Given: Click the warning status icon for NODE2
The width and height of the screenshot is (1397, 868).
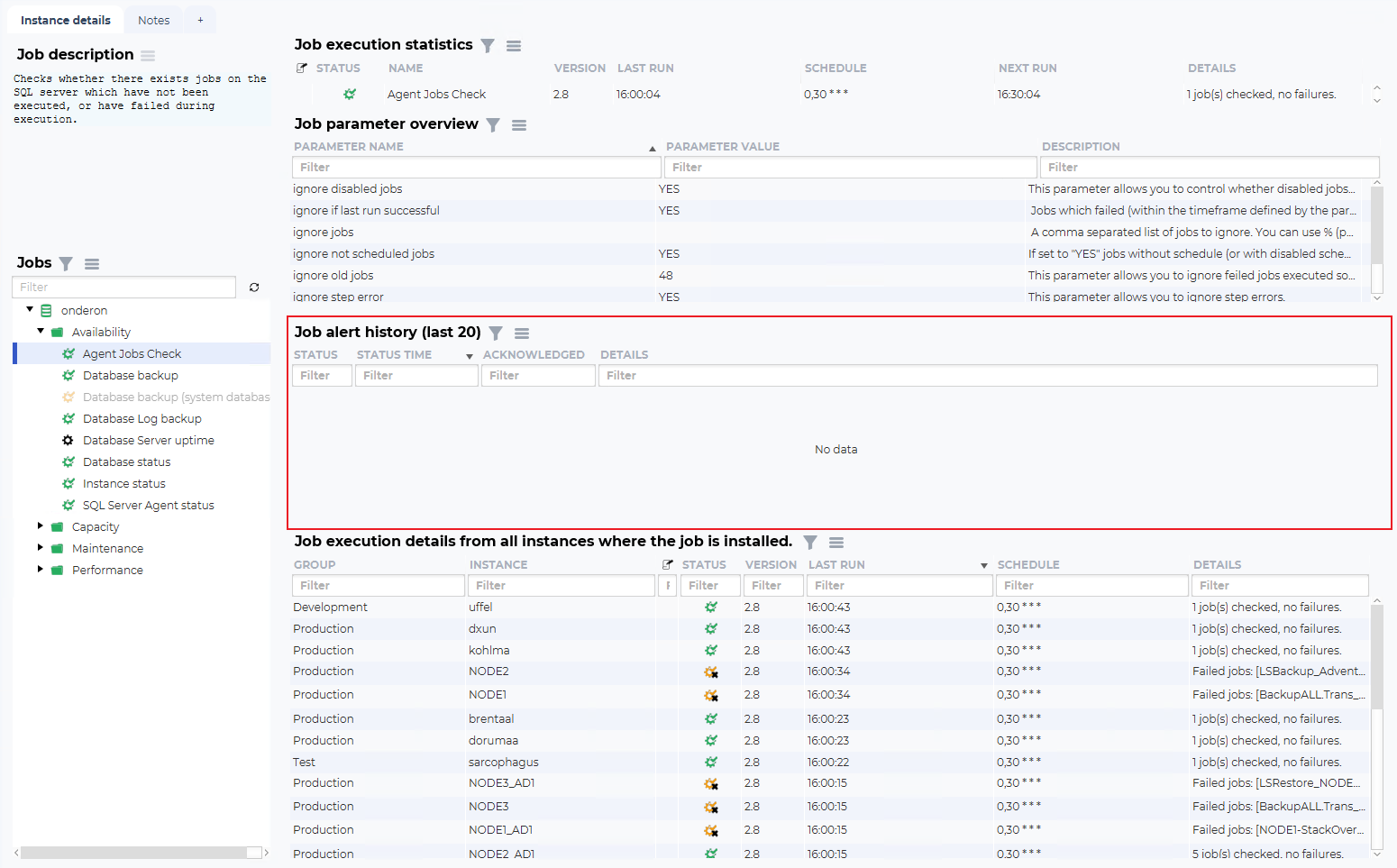Looking at the screenshot, I should [x=711, y=672].
